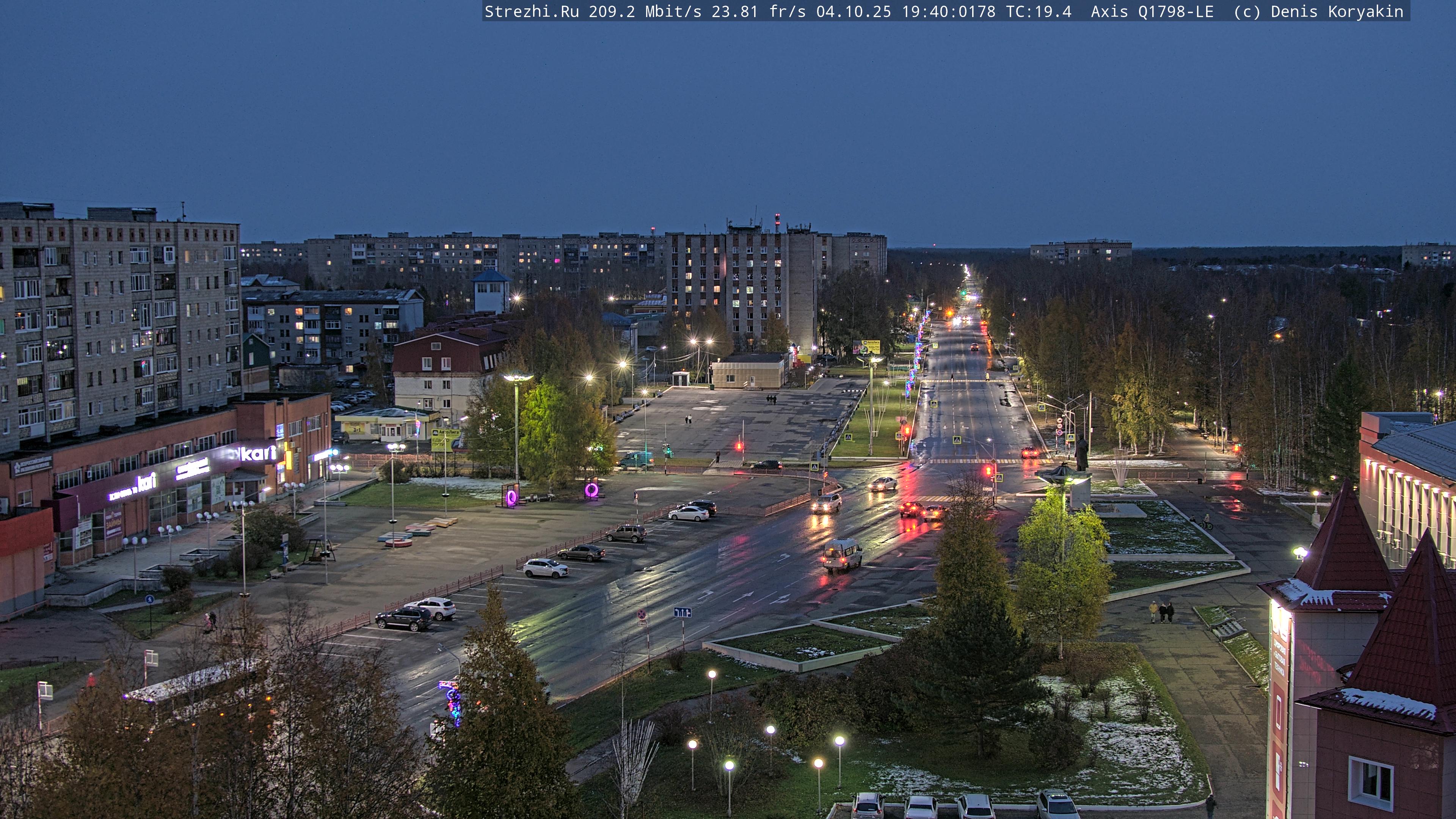This screenshot has height=819, width=1456.
Task: Click the TC:19.4 temperature readout
Action: (x=1038, y=11)
